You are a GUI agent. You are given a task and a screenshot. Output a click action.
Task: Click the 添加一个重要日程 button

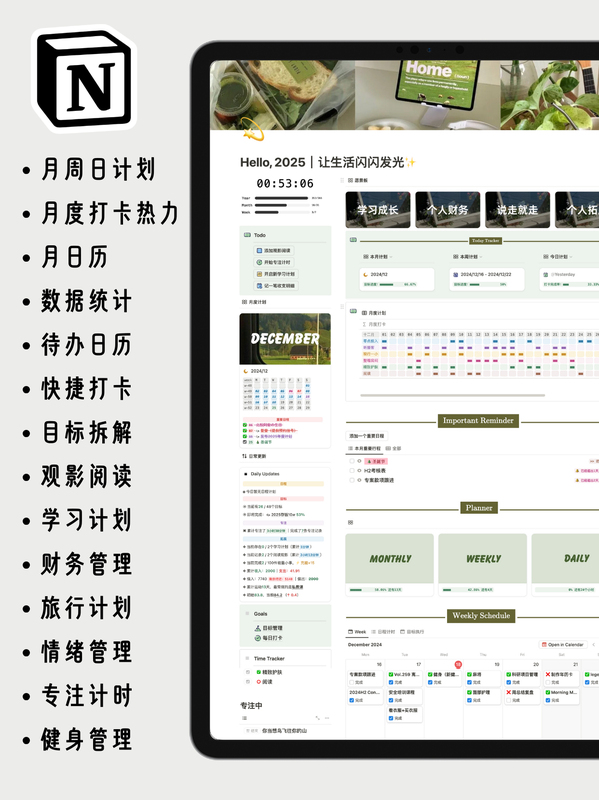(x=367, y=436)
